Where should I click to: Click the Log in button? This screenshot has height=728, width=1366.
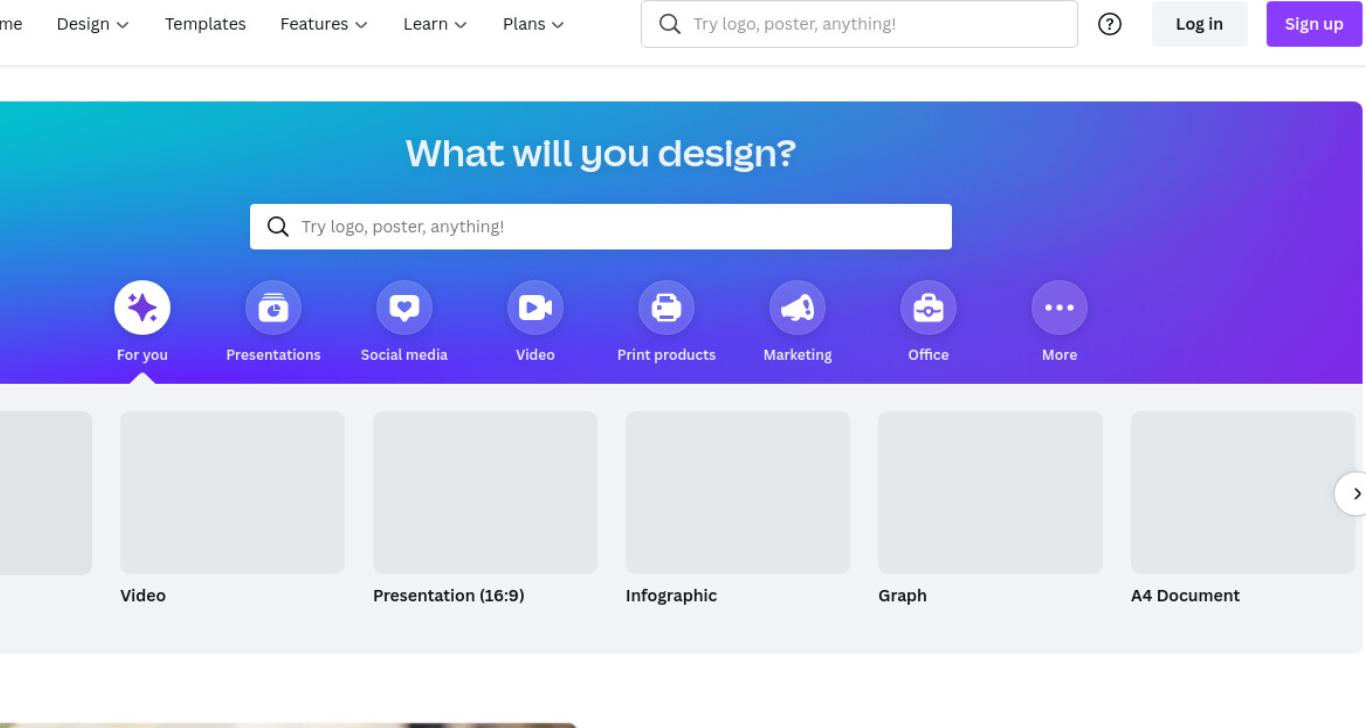click(x=1199, y=24)
